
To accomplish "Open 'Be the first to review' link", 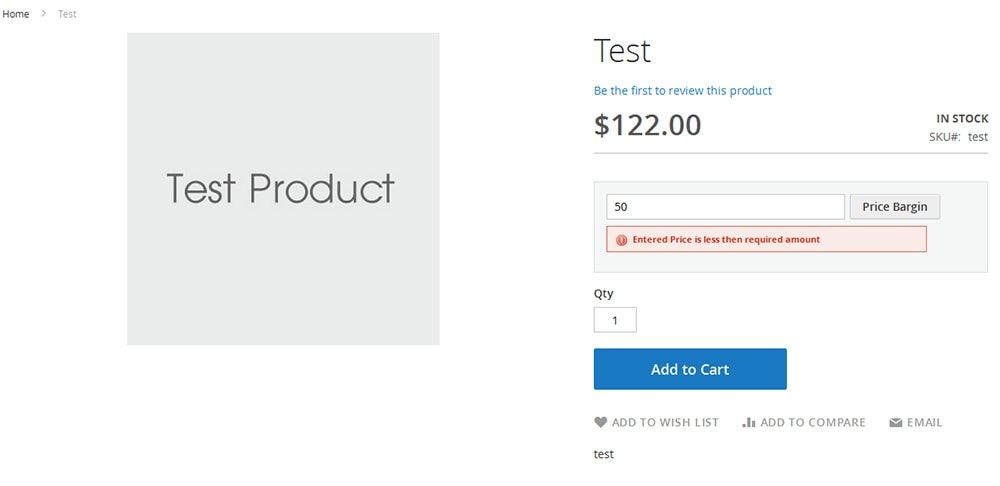I will tap(682, 91).
